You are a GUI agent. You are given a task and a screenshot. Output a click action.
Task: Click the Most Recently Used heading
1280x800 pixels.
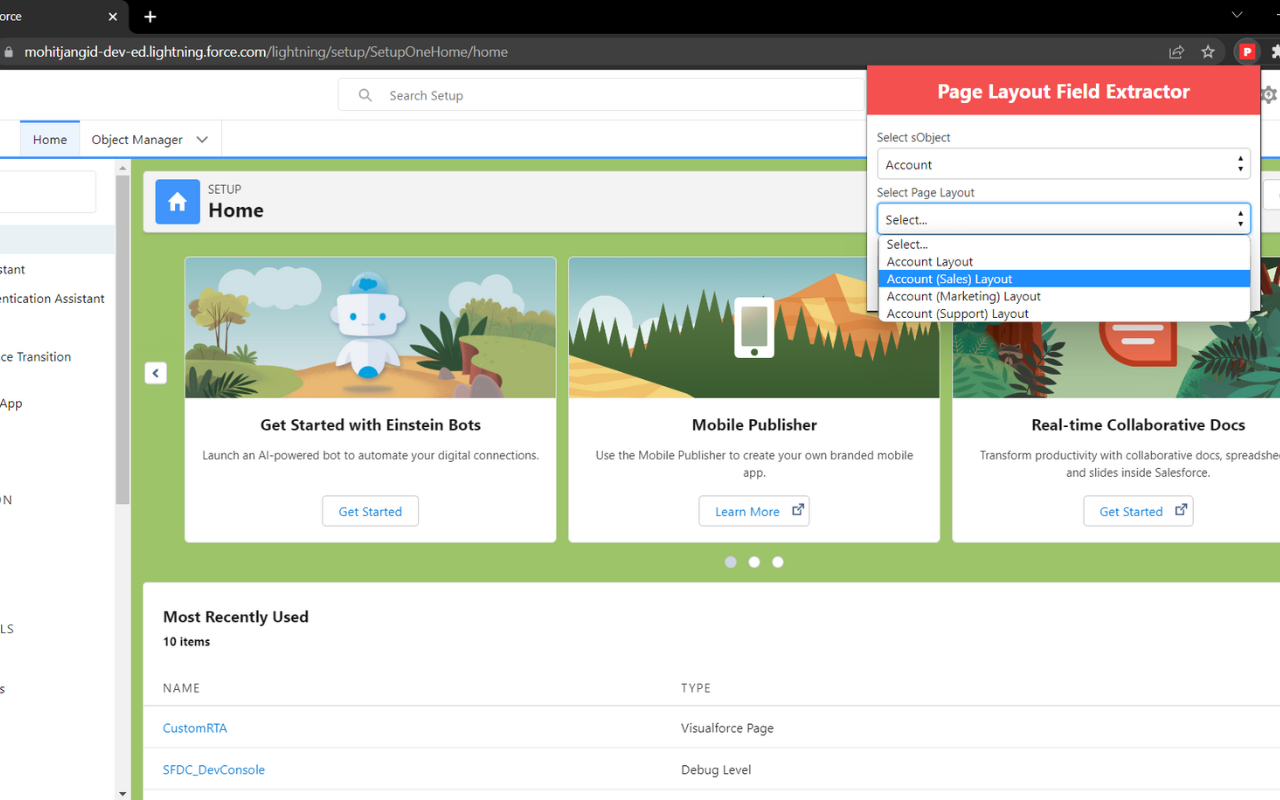pyautogui.click(x=236, y=617)
